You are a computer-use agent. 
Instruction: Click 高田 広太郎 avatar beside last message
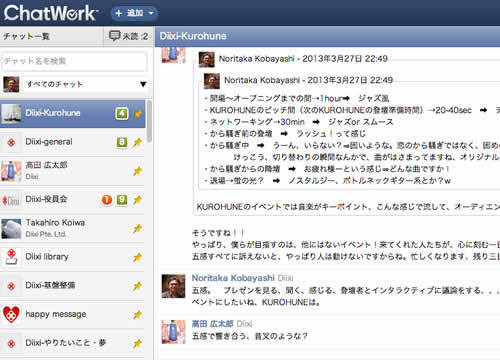pyautogui.click(x=173, y=332)
